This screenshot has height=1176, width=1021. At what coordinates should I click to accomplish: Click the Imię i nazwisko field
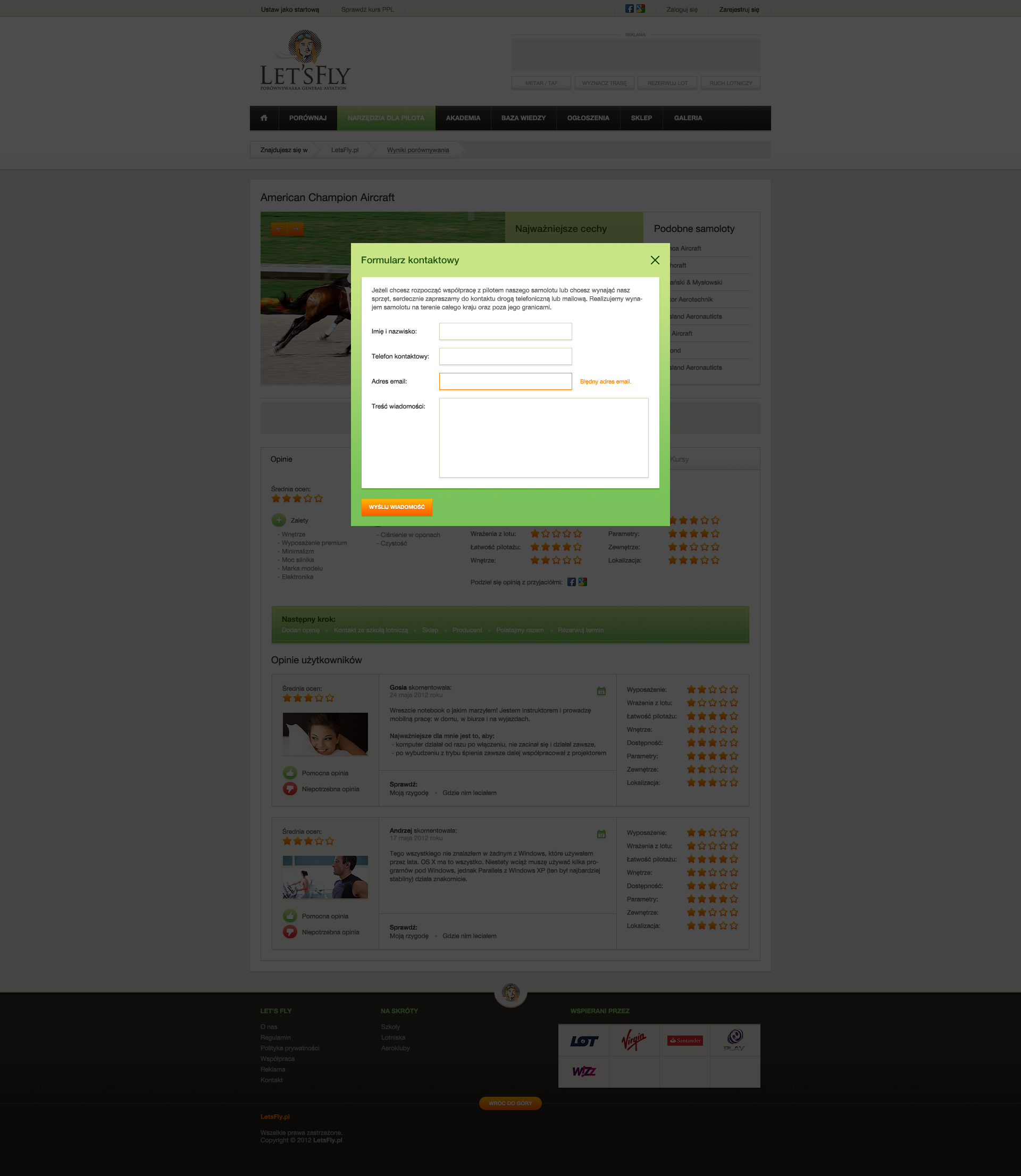pos(505,331)
